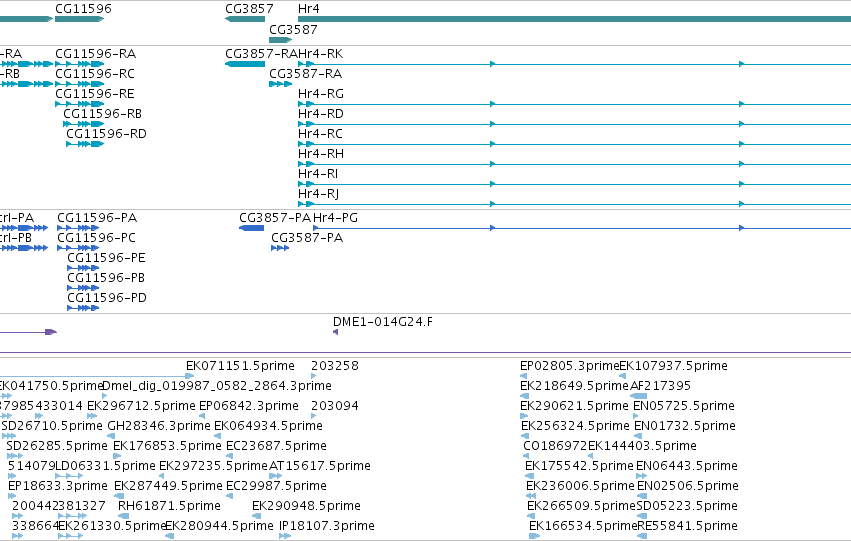Click the CG3587-PA protein arrows glyph
This screenshot has width=851, height=541.
pyautogui.click(x=280, y=248)
